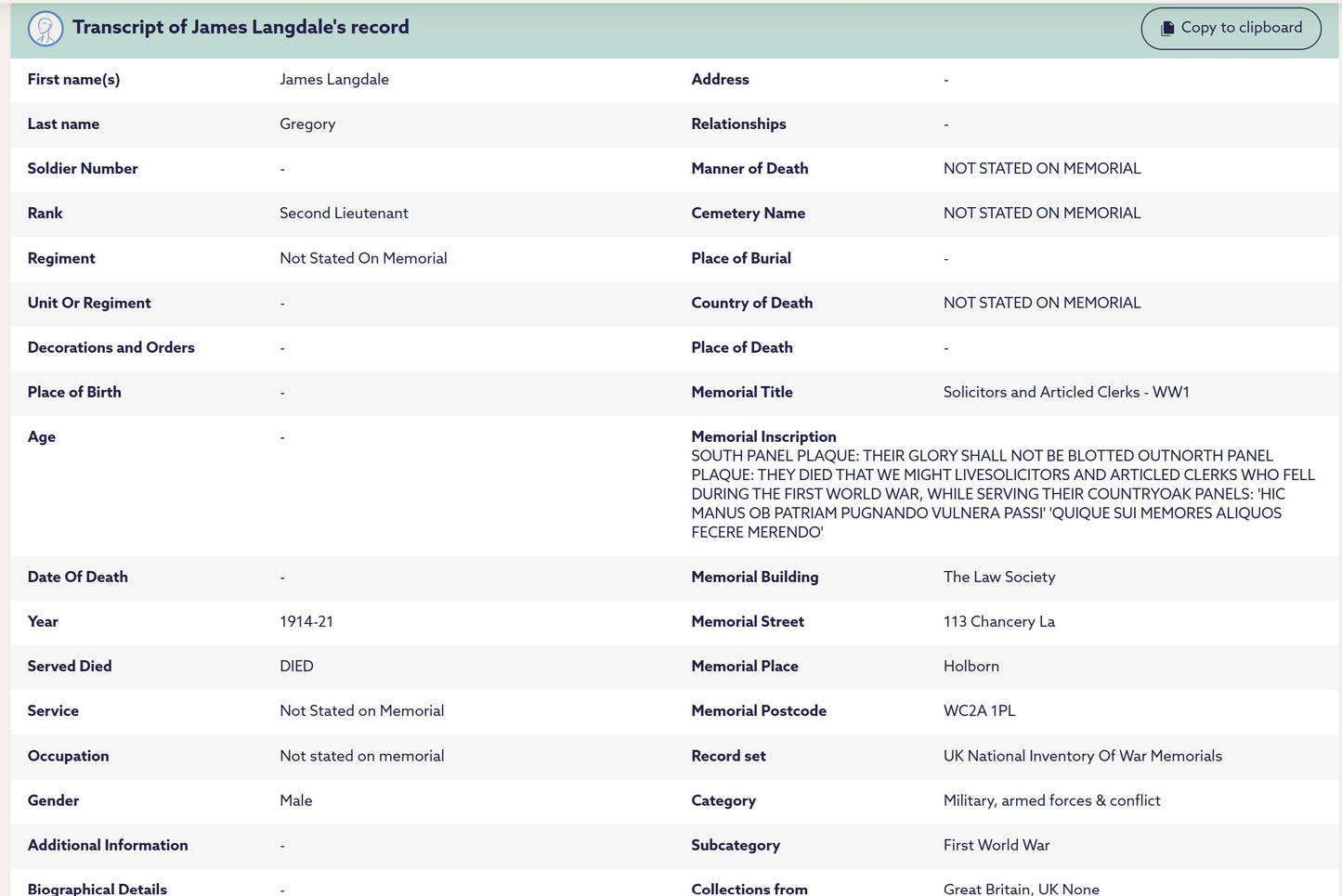Click the person profile icon in header
The height and width of the screenshot is (896, 1342).
click(46, 29)
